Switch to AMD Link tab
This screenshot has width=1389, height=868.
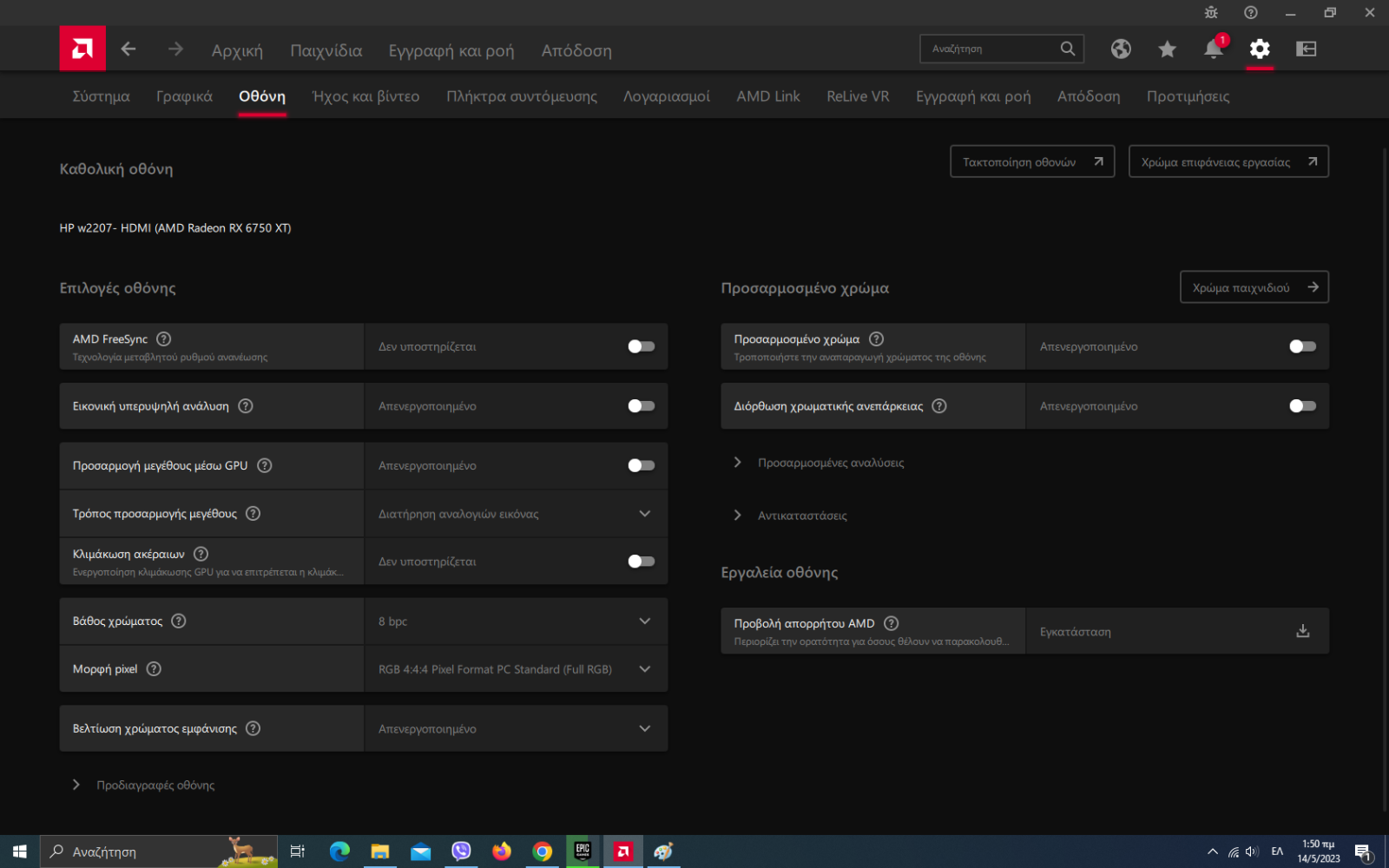pos(768,96)
